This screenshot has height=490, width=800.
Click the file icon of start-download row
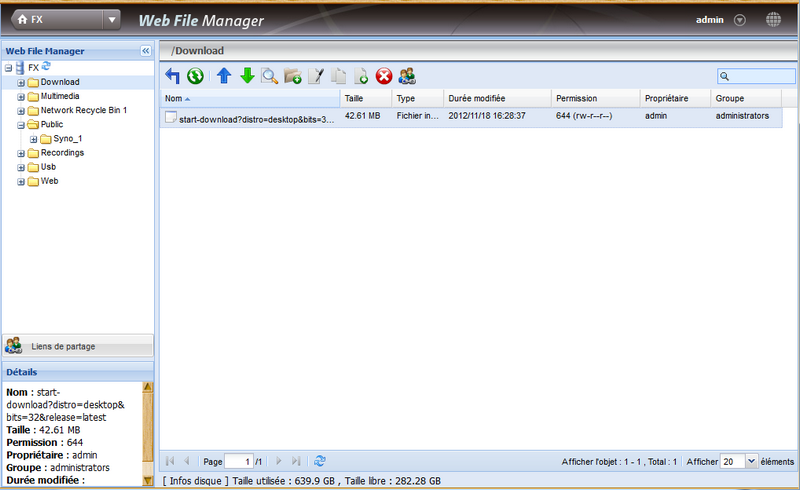click(x=170, y=117)
